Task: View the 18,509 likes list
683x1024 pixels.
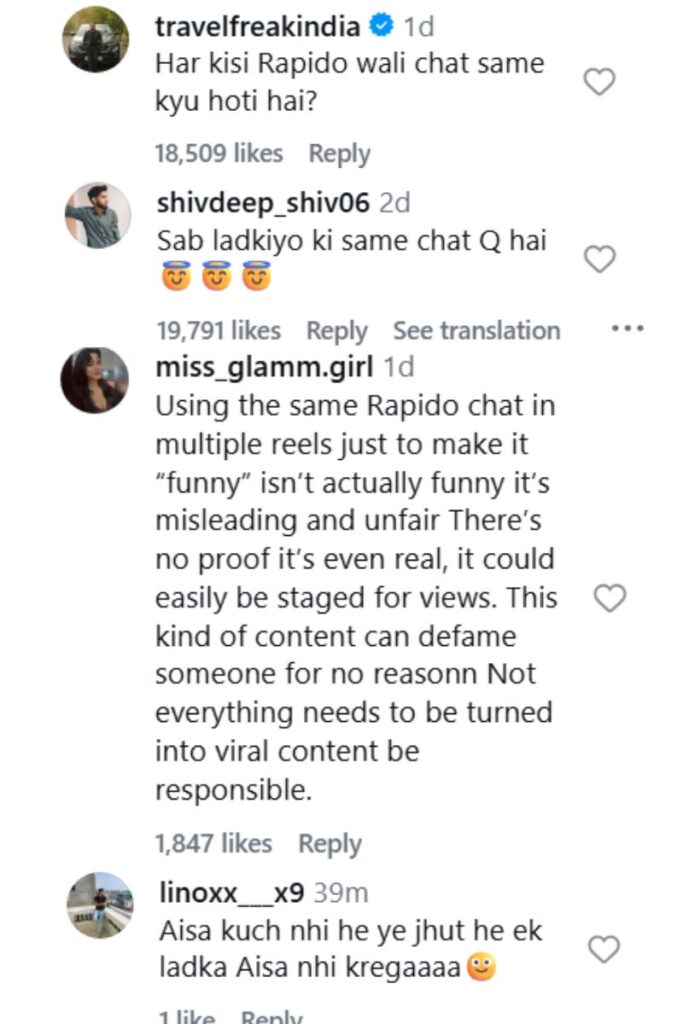Action: coord(218,154)
